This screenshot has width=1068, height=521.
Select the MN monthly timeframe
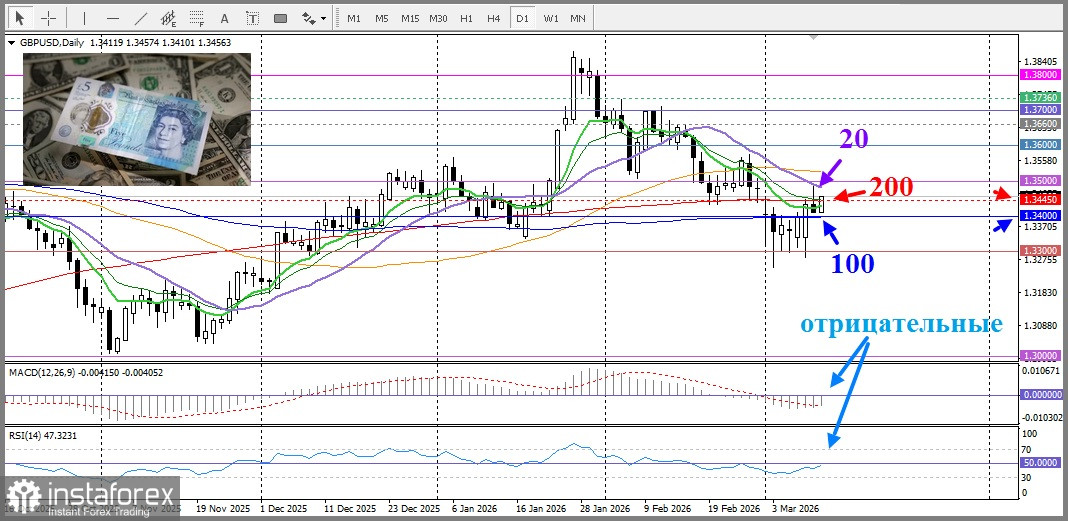tap(578, 18)
